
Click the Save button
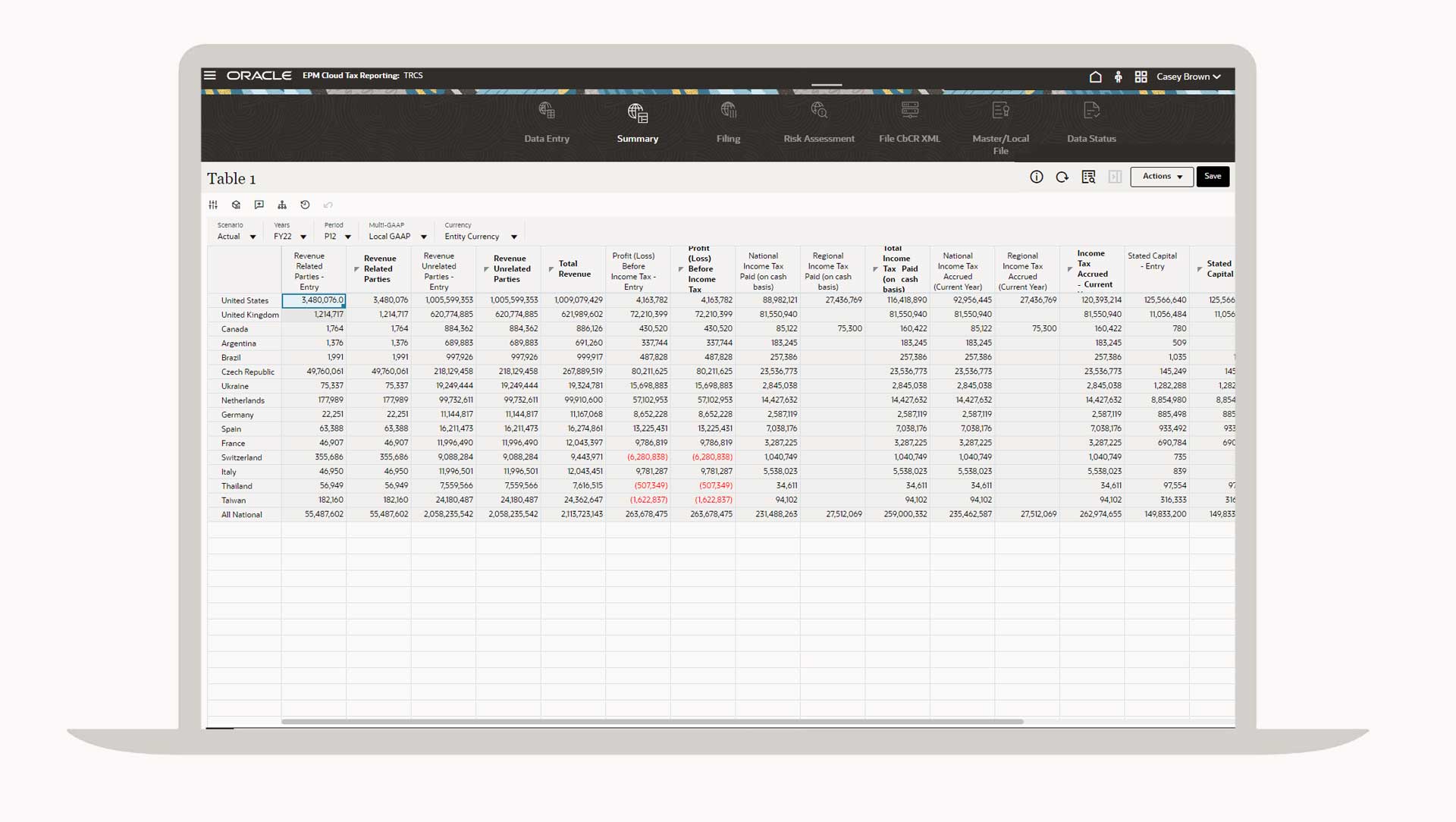coord(1213,177)
